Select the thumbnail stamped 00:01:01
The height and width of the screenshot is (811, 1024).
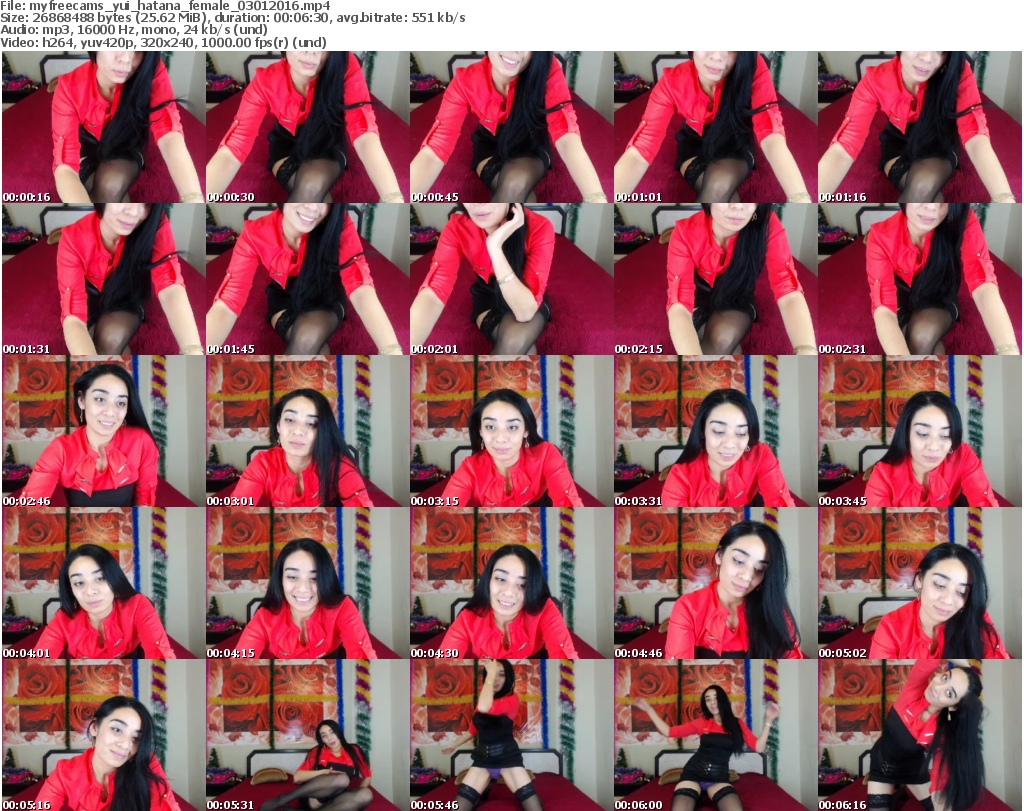coord(715,127)
